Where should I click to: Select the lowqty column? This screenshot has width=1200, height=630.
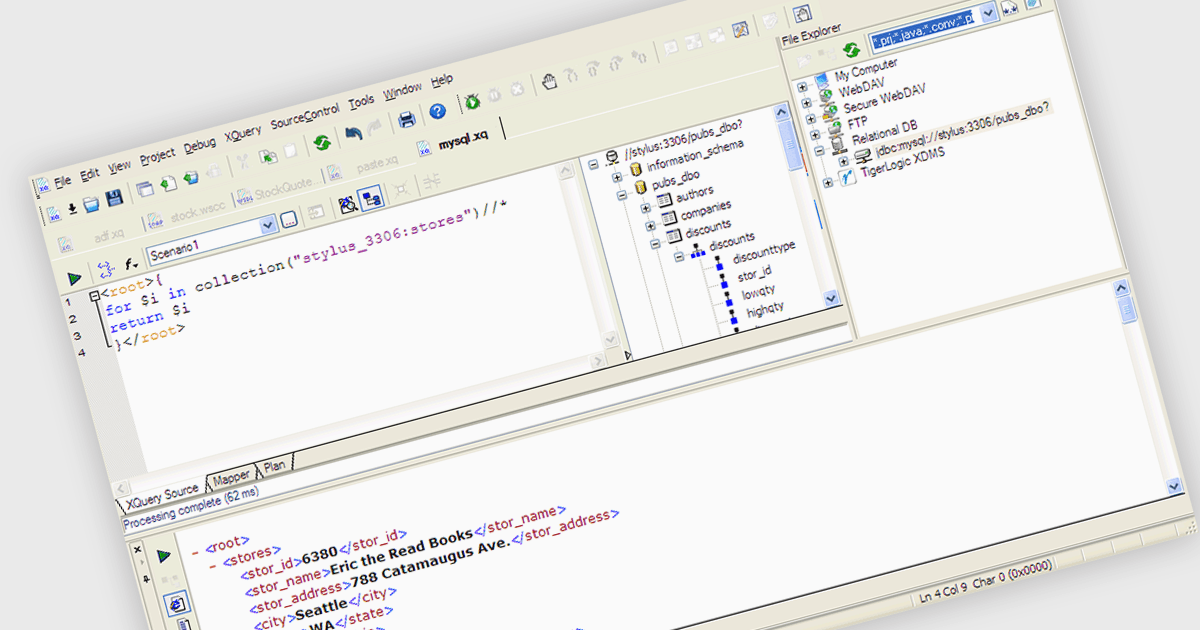coord(758,292)
